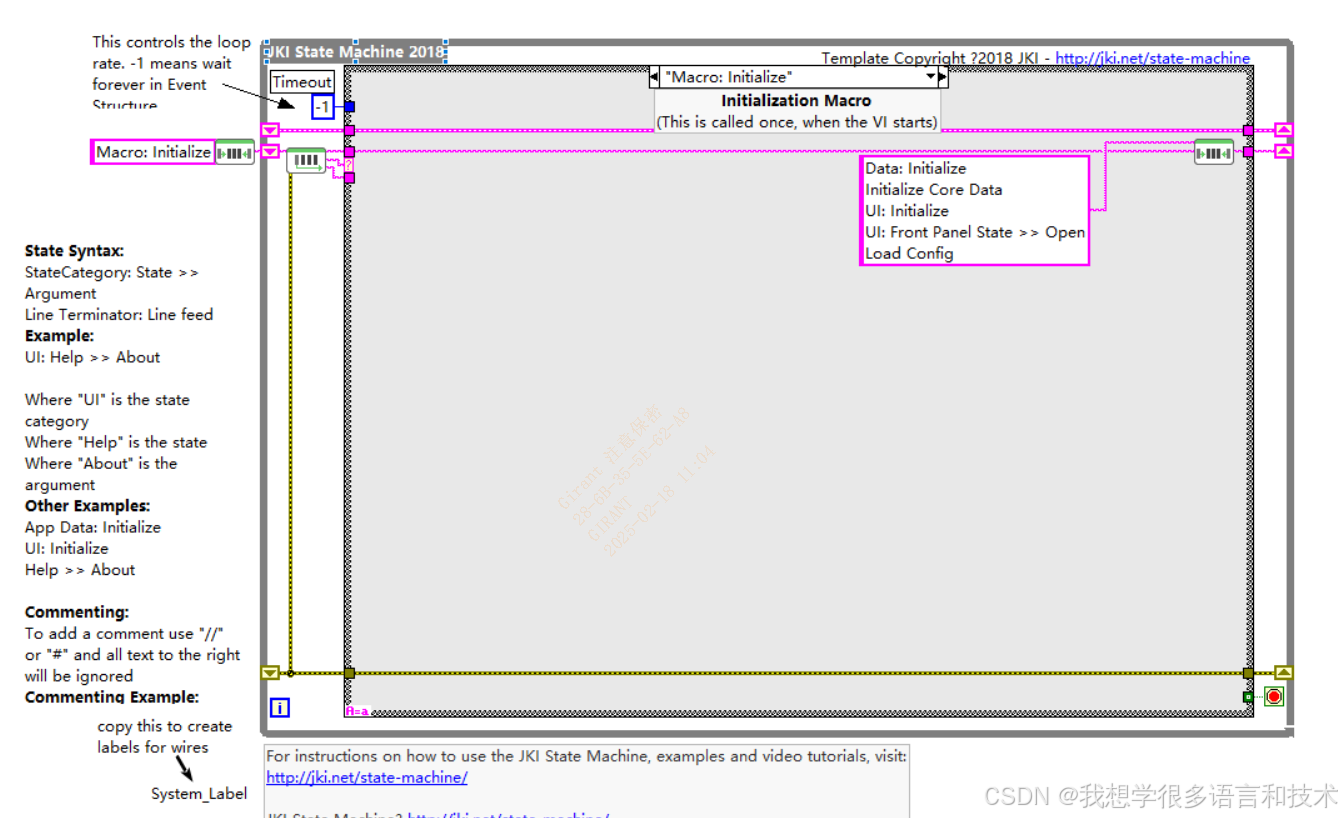
Task: Click the small green boolean constant beside the stop terminal
Action: click(1248, 697)
